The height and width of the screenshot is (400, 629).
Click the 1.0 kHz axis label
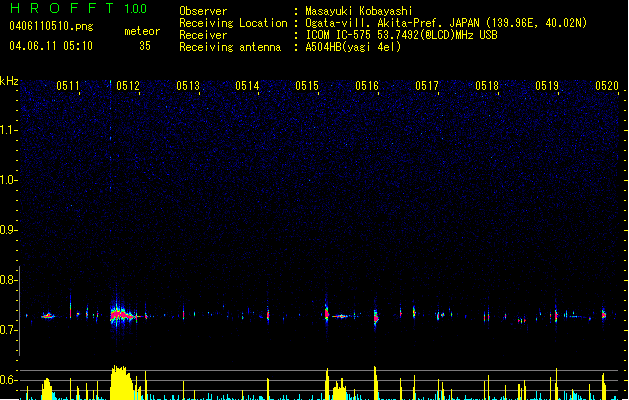click(x=8, y=180)
